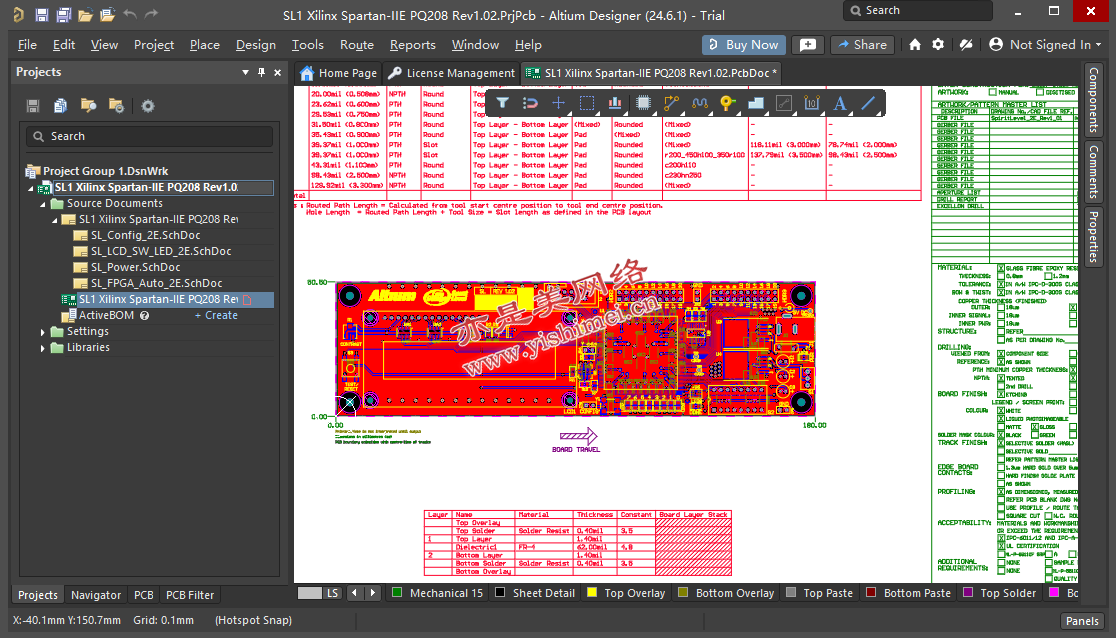Click the Redo arrow
The height and width of the screenshot is (638, 1116).
click(151, 14)
